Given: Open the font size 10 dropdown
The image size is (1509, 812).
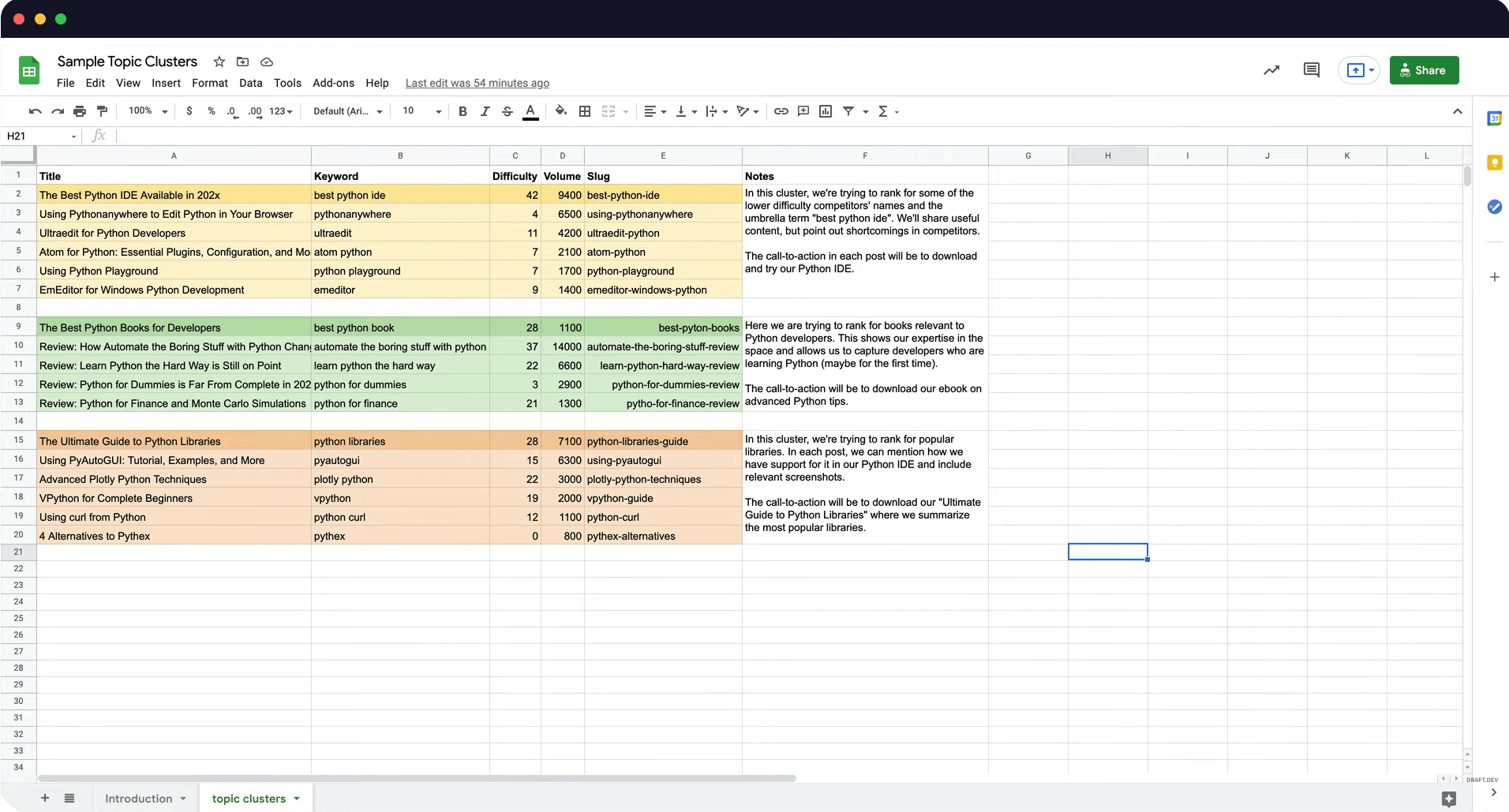Looking at the screenshot, I should point(422,111).
